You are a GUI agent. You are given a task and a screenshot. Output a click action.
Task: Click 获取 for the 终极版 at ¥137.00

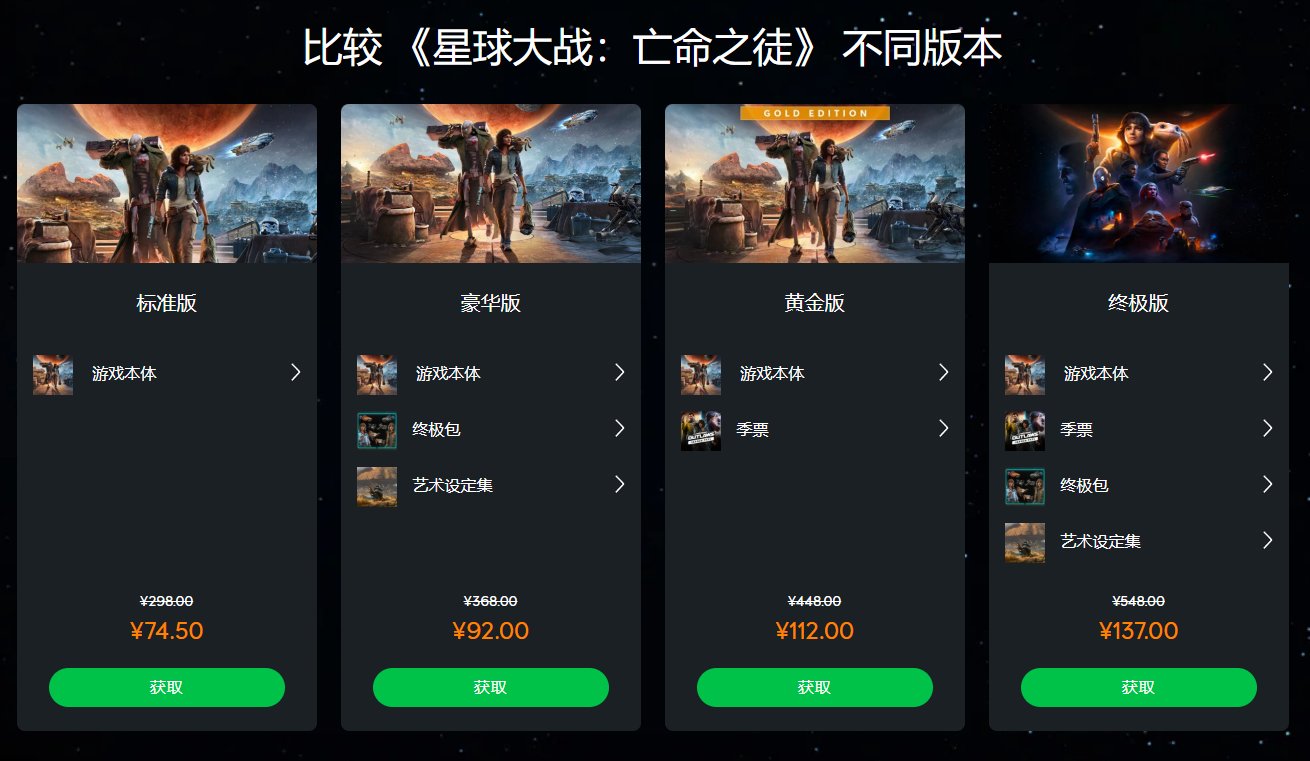[1139, 688]
